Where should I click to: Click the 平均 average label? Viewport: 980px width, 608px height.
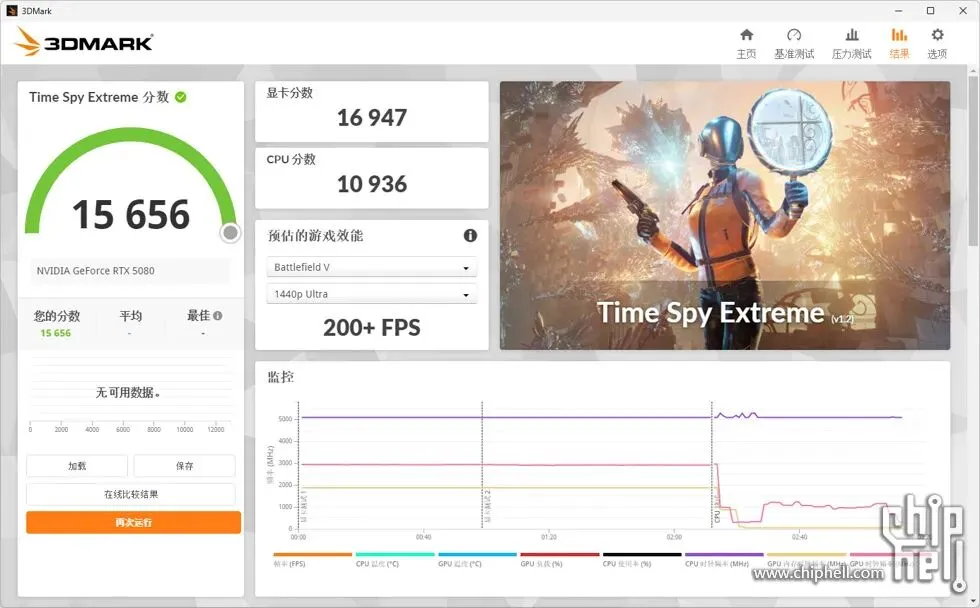pos(131,316)
